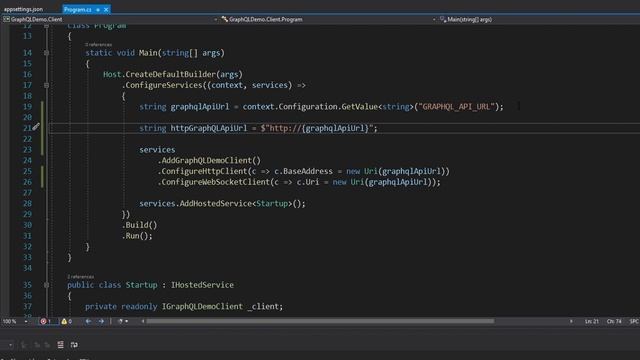This screenshot has width=640, height=360.
Task: Open references codelens above Startup class
Action: [80, 276]
